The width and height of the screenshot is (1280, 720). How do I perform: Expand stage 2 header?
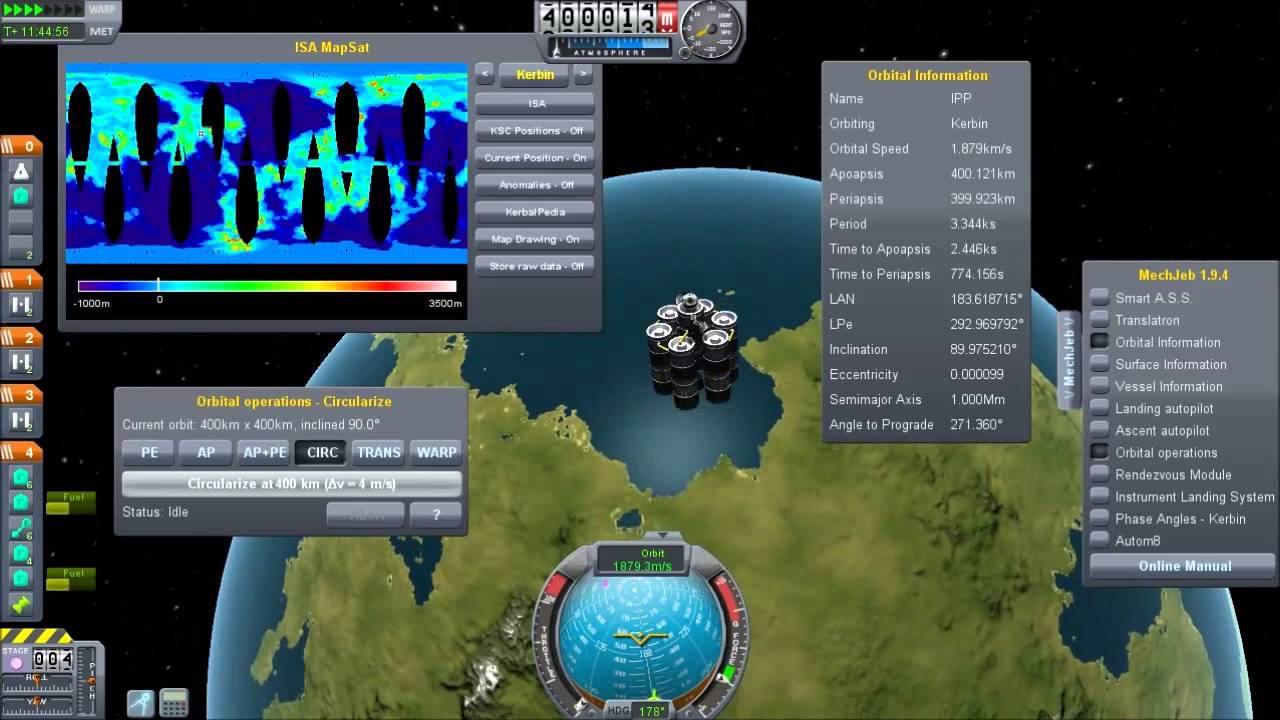point(21,338)
